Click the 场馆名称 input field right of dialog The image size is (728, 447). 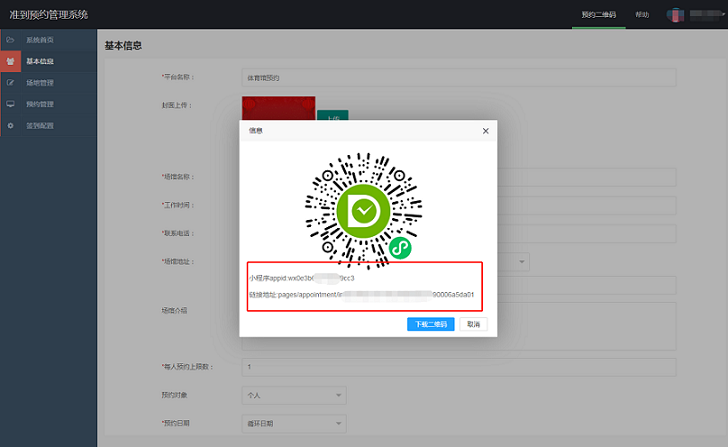pos(586,177)
